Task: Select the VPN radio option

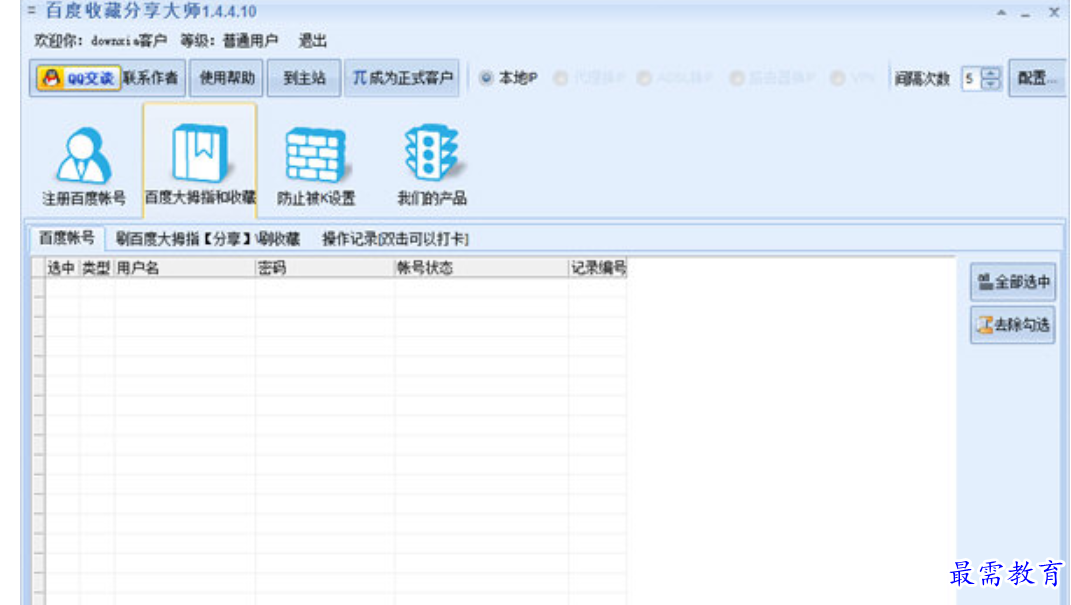Action: pos(852,79)
